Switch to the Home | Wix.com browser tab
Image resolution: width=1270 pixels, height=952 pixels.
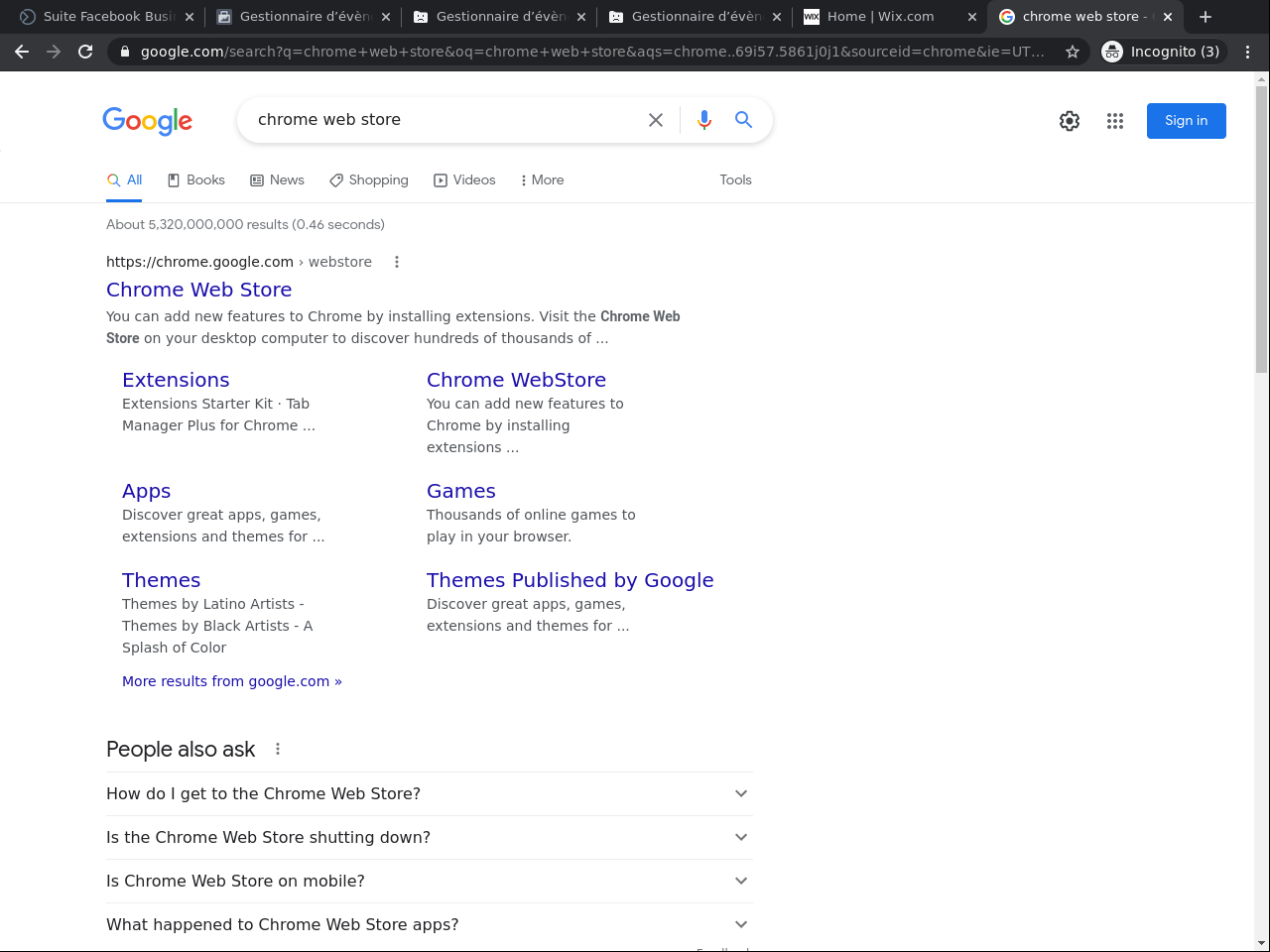pos(880,17)
